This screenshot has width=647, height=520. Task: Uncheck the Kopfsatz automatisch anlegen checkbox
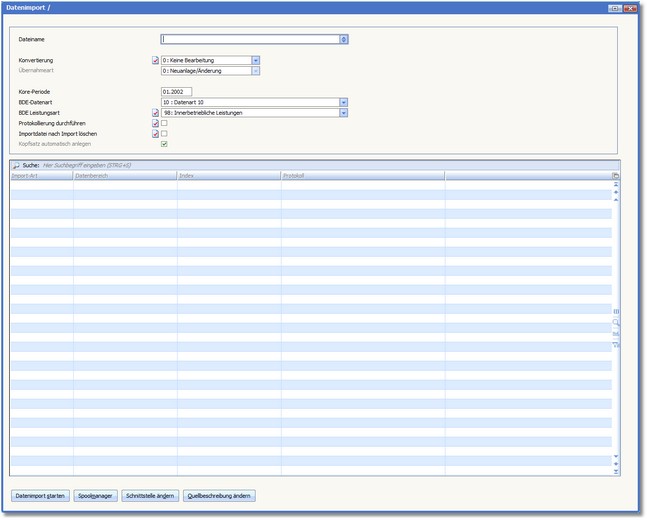click(164, 144)
